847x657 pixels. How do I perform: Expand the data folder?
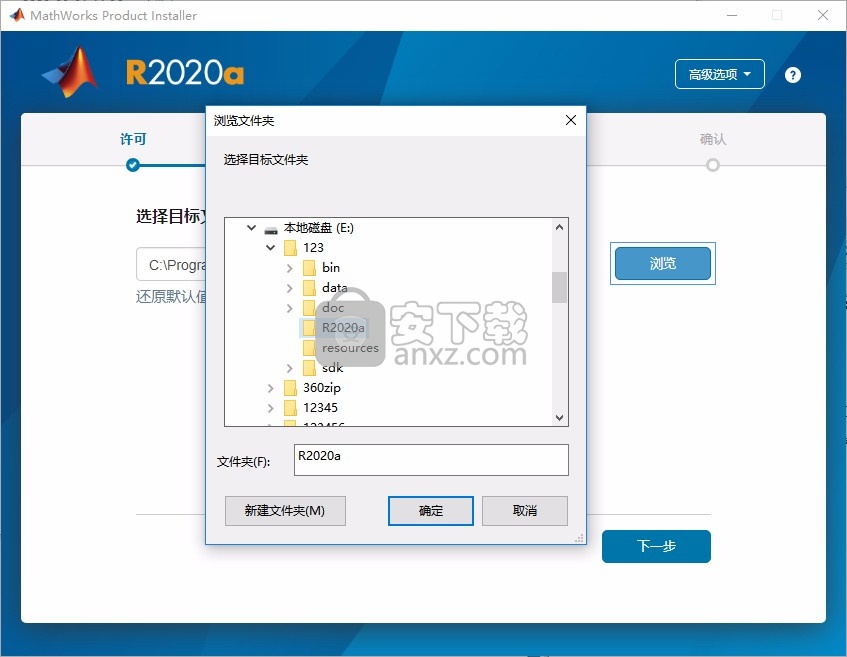point(290,288)
